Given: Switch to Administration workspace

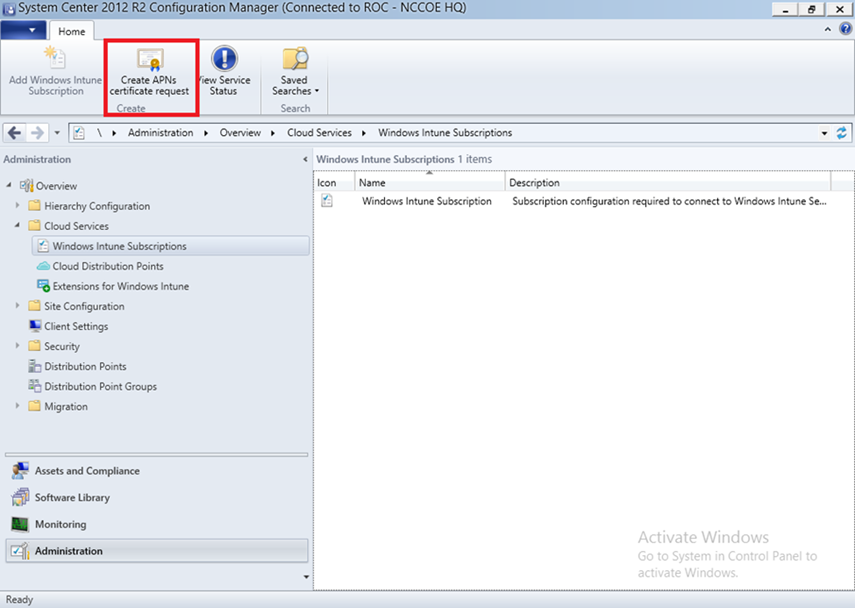Looking at the screenshot, I should (x=156, y=551).
